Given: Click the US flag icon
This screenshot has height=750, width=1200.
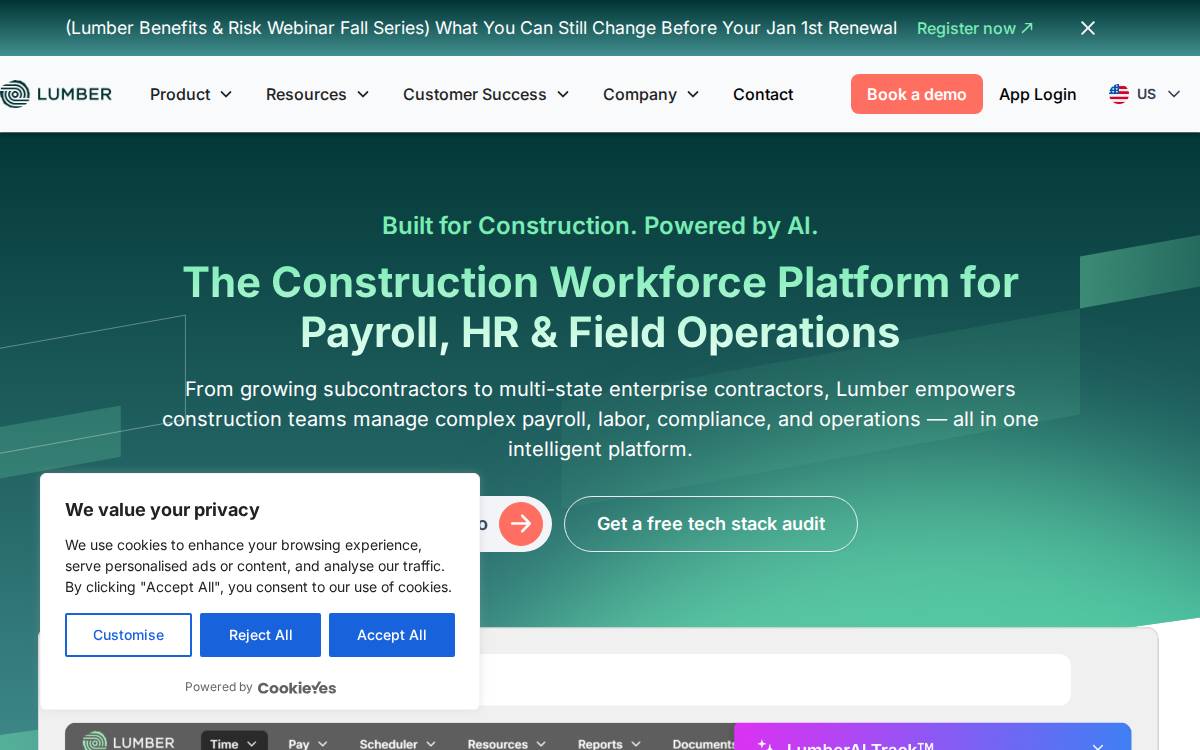Looking at the screenshot, I should click(1119, 94).
